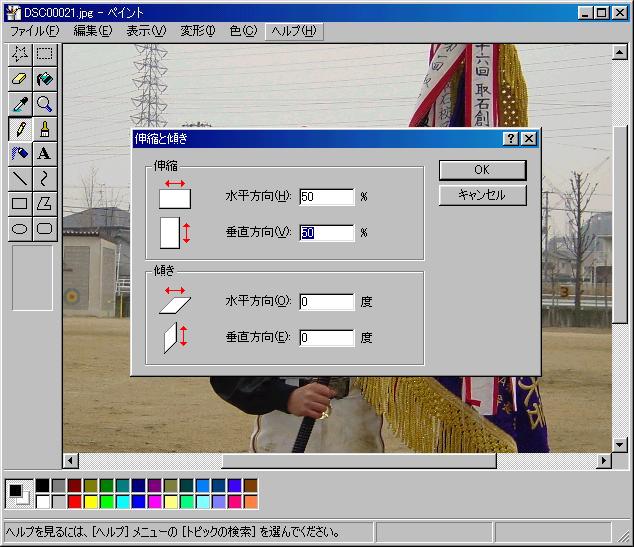Choose the Brush tool

44,129
